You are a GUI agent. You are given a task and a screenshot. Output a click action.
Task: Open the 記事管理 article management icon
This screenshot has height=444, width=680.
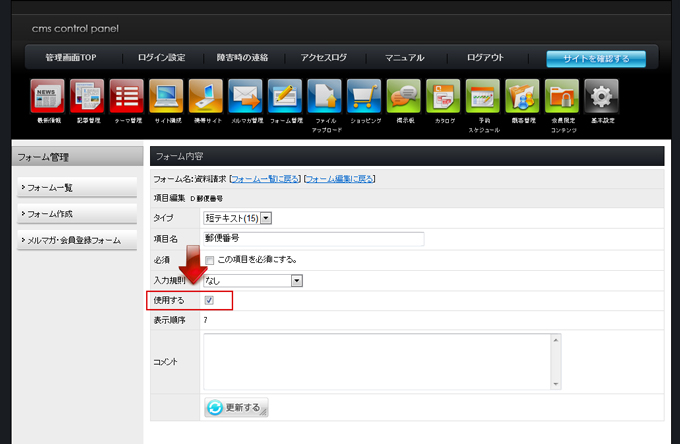point(87,96)
